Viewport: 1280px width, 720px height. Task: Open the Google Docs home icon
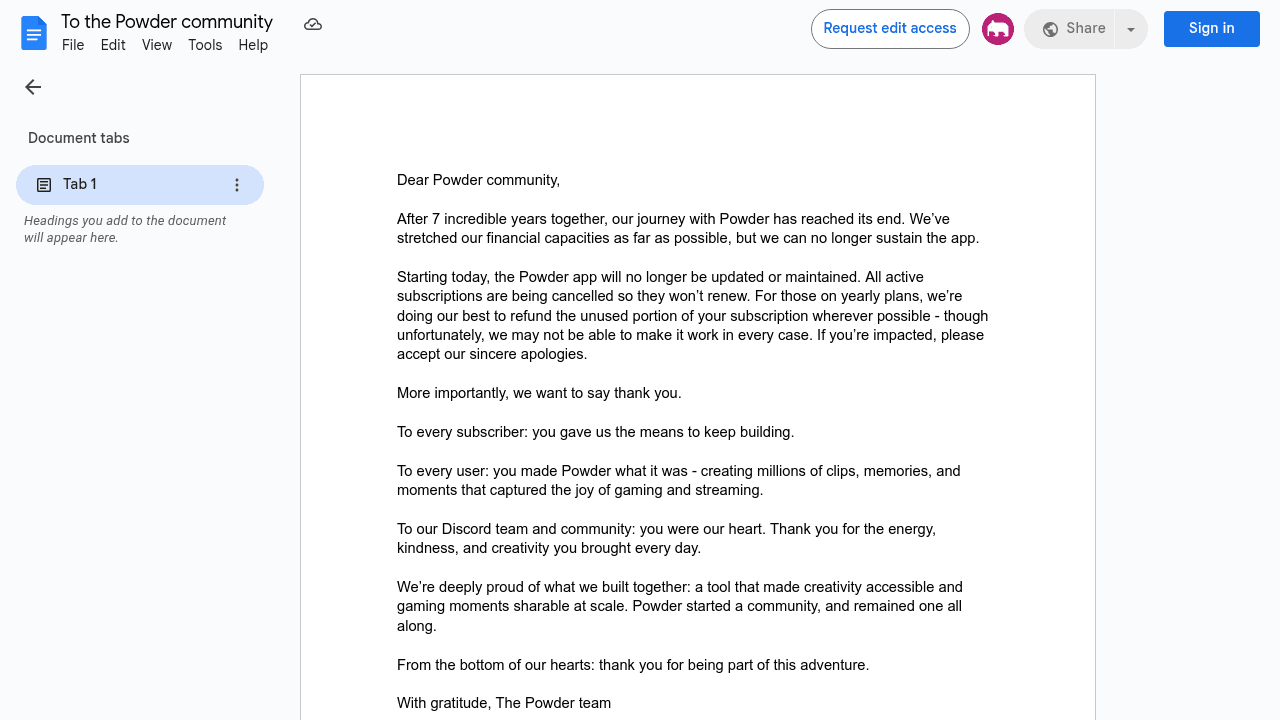point(34,33)
